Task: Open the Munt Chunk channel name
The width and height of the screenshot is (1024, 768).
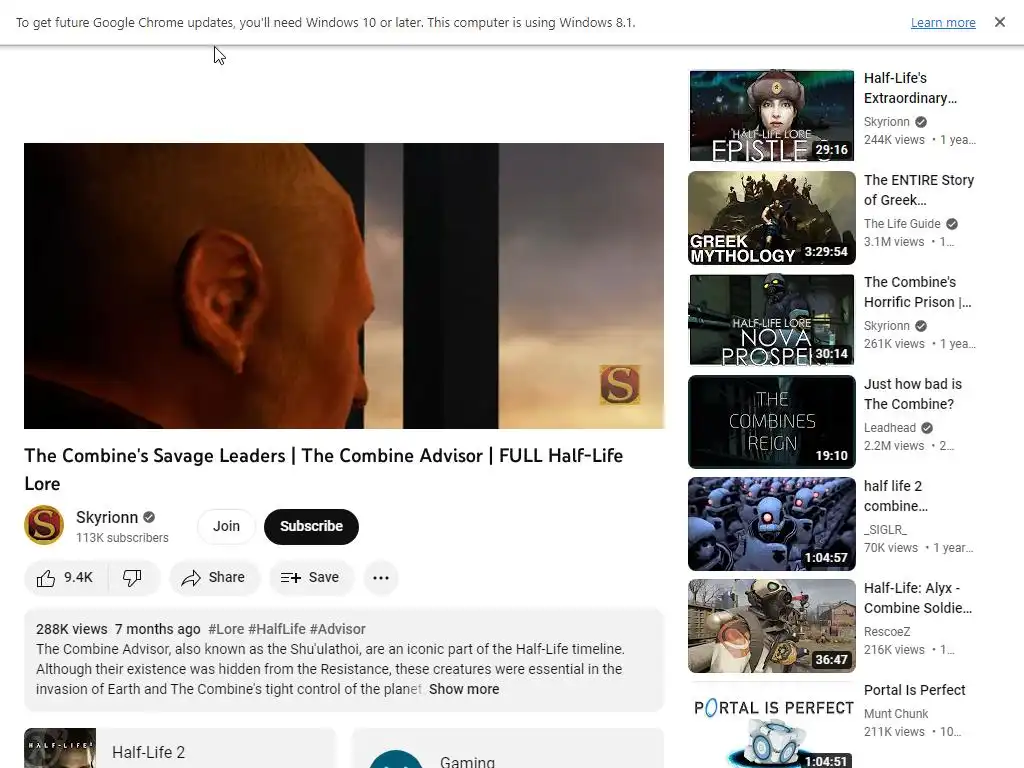Action: [x=896, y=714]
